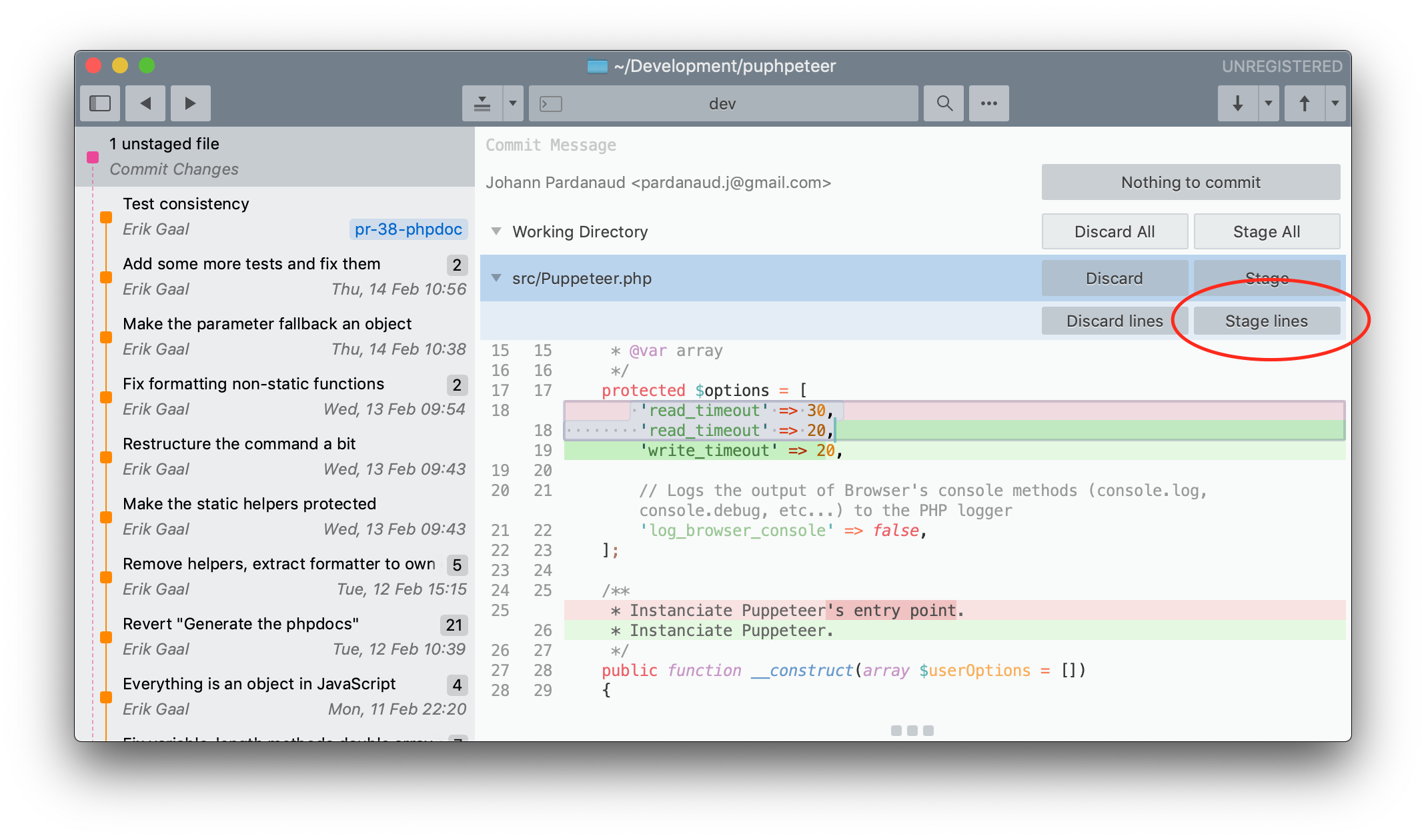The width and height of the screenshot is (1426, 840).
Task: Navigate back with the left arrow
Action: pos(145,103)
